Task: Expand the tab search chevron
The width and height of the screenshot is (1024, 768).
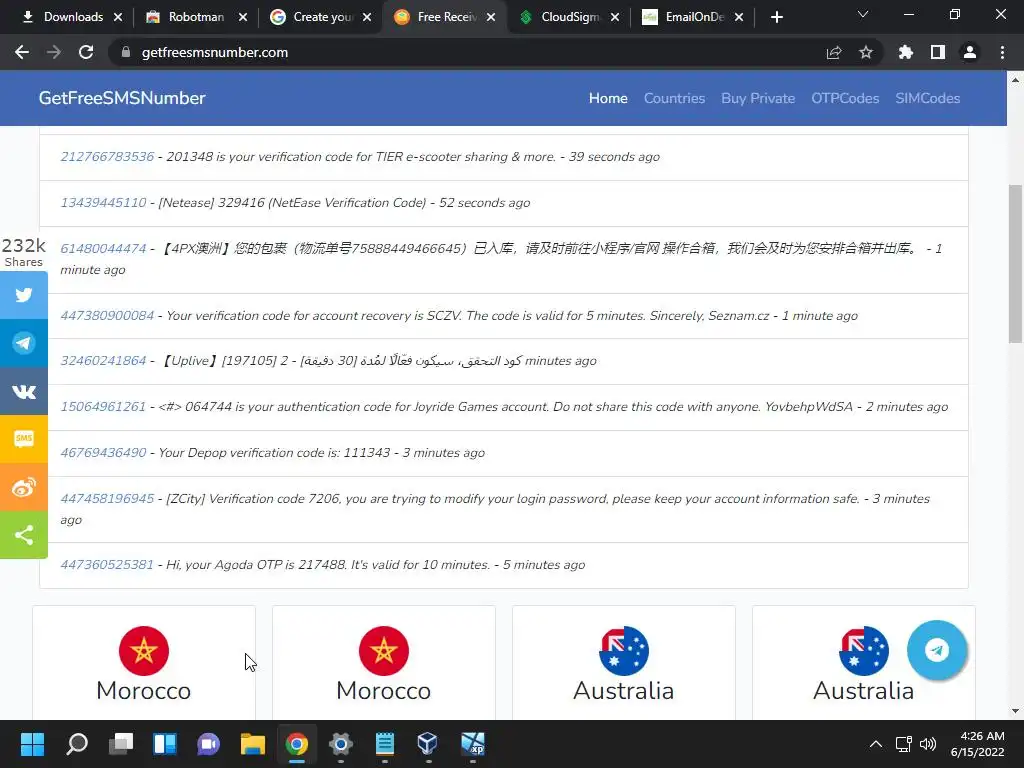Action: pyautogui.click(x=863, y=14)
